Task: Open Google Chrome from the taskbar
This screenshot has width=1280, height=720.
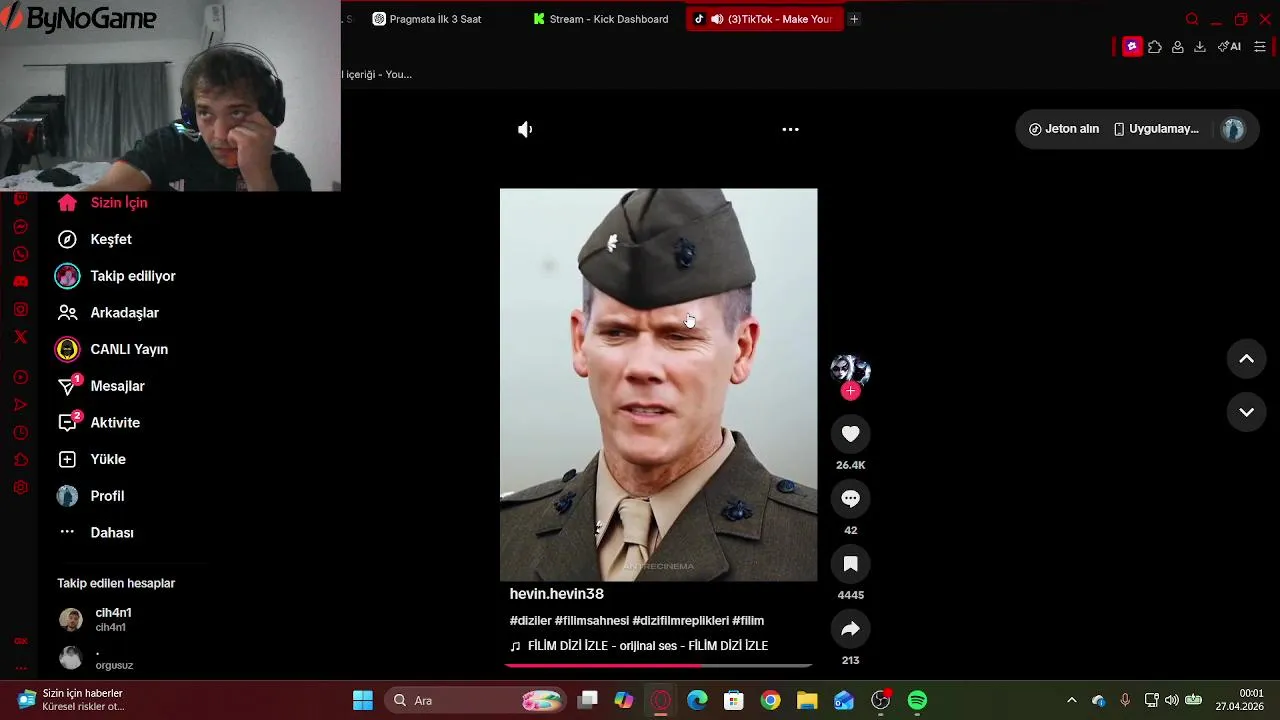Action: coord(770,700)
